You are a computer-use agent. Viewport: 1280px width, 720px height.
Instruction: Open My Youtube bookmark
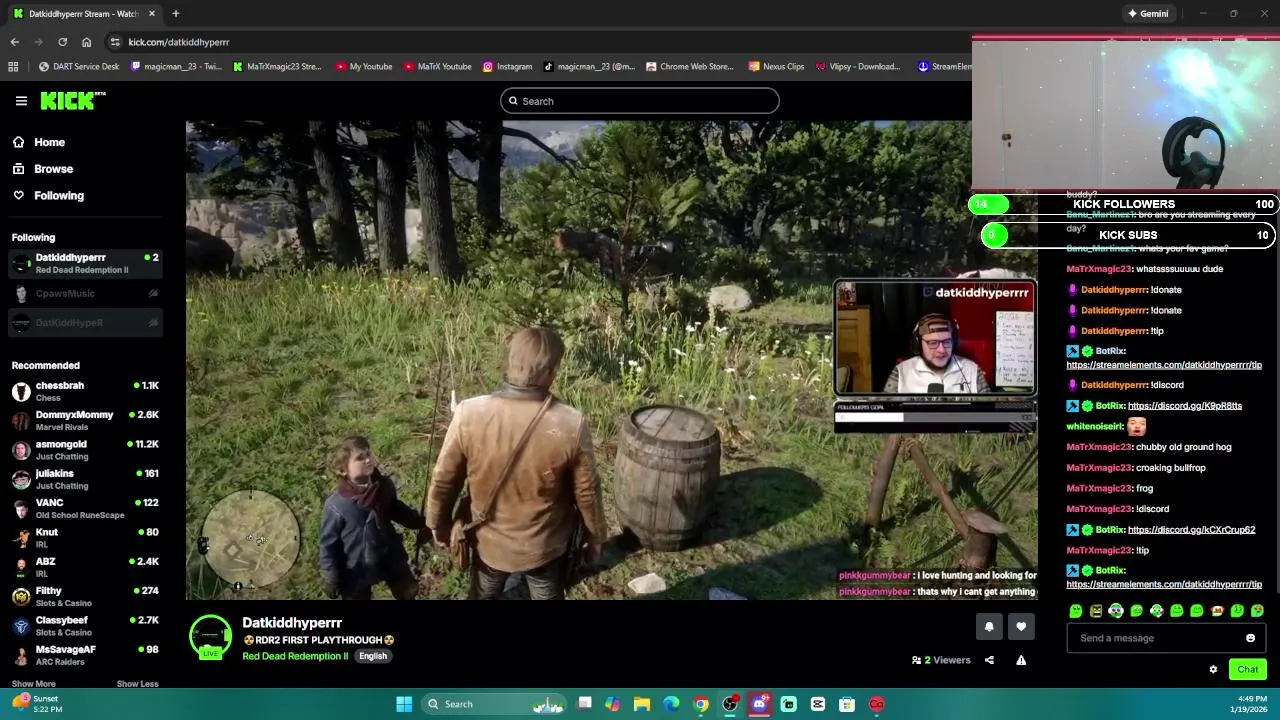pos(364,67)
